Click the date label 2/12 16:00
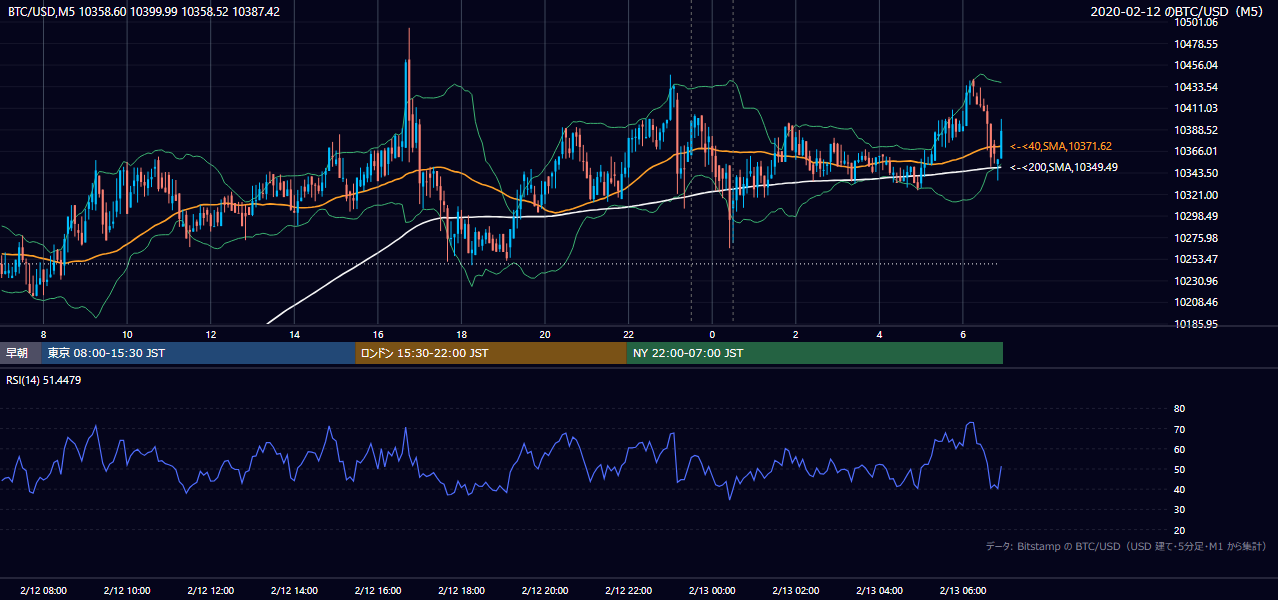Image resolution: width=1278 pixels, height=600 pixels. [x=377, y=590]
